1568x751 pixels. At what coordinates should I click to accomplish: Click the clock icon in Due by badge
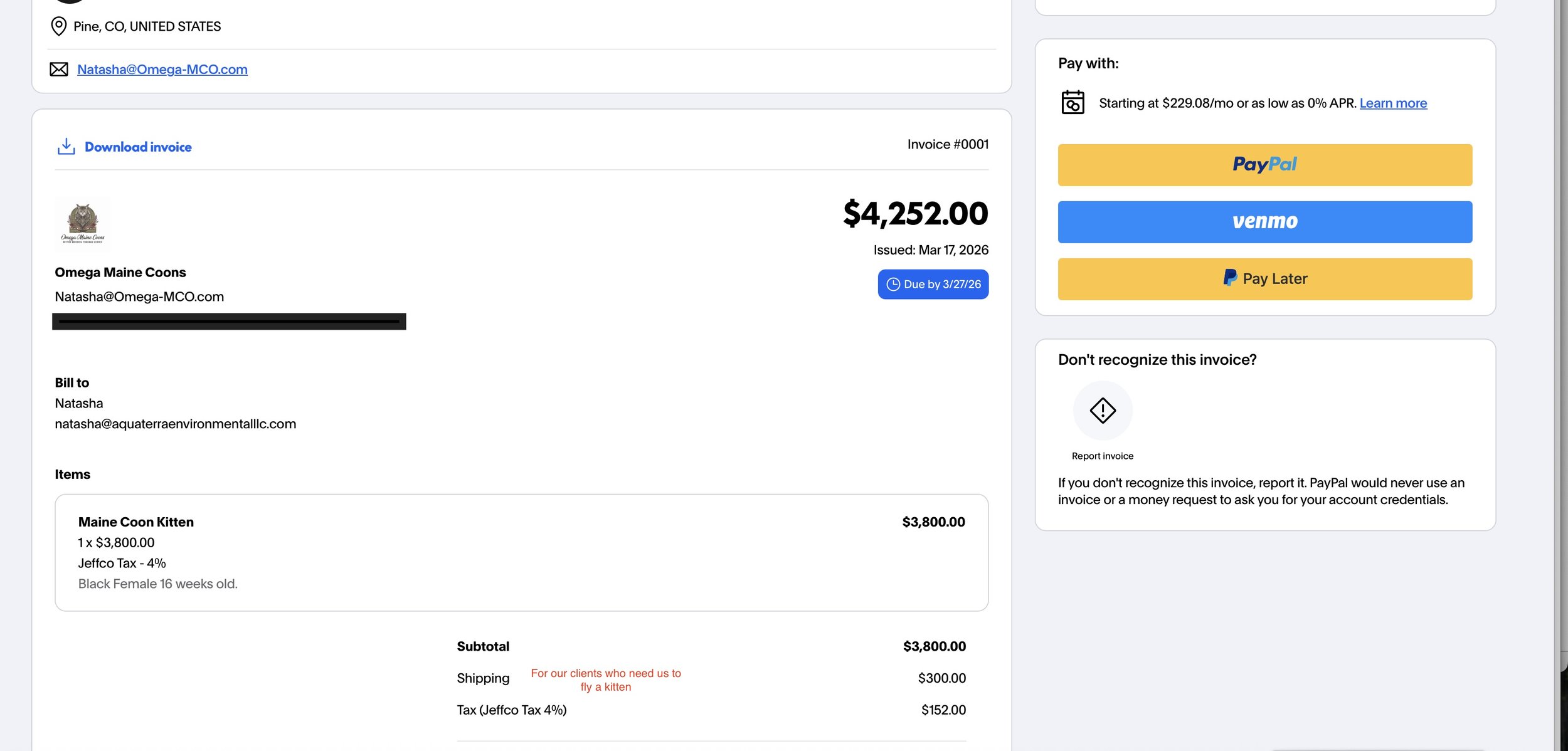tap(893, 285)
